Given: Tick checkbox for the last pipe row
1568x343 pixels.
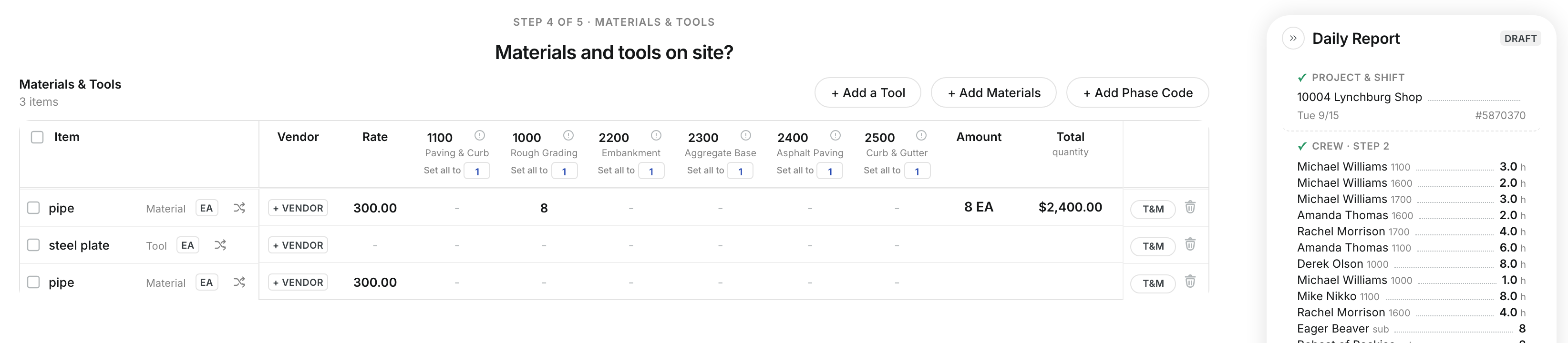Looking at the screenshot, I should pyautogui.click(x=33, y=282).
